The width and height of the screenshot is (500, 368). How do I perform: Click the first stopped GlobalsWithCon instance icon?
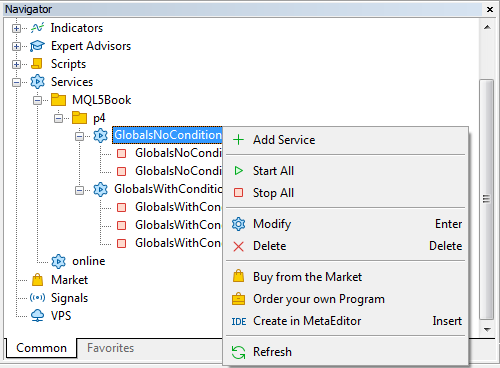(122, 207)
